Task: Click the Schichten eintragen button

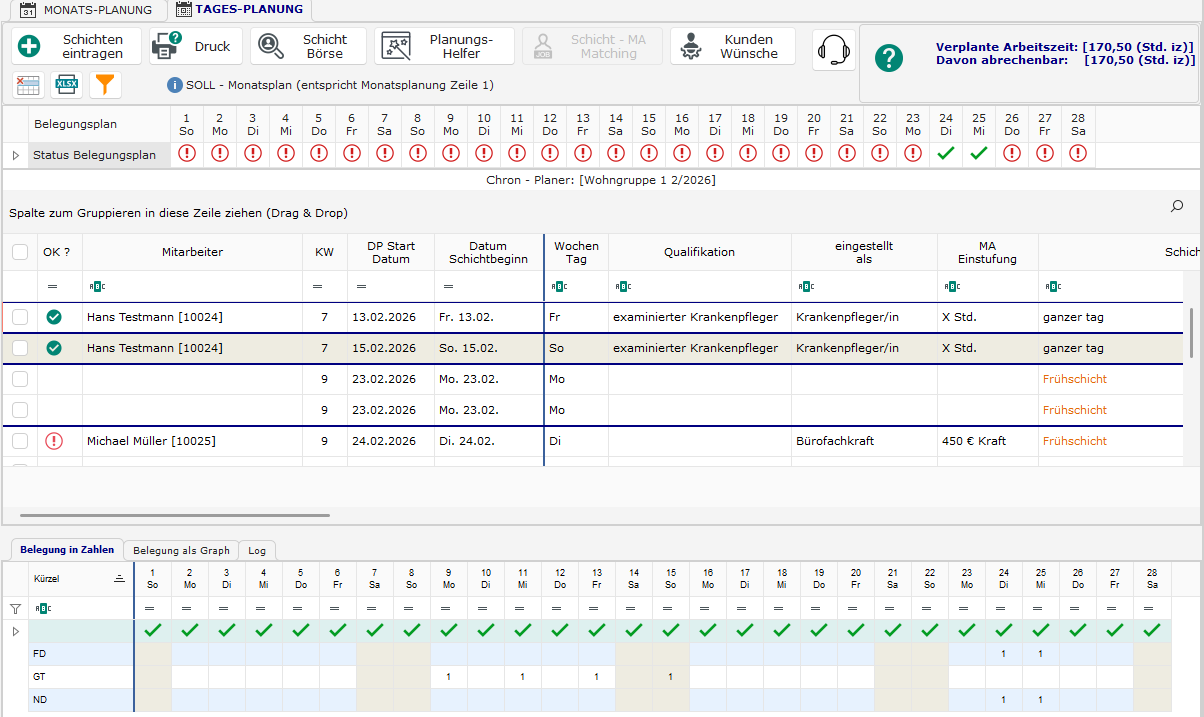Action: [77, 46]
